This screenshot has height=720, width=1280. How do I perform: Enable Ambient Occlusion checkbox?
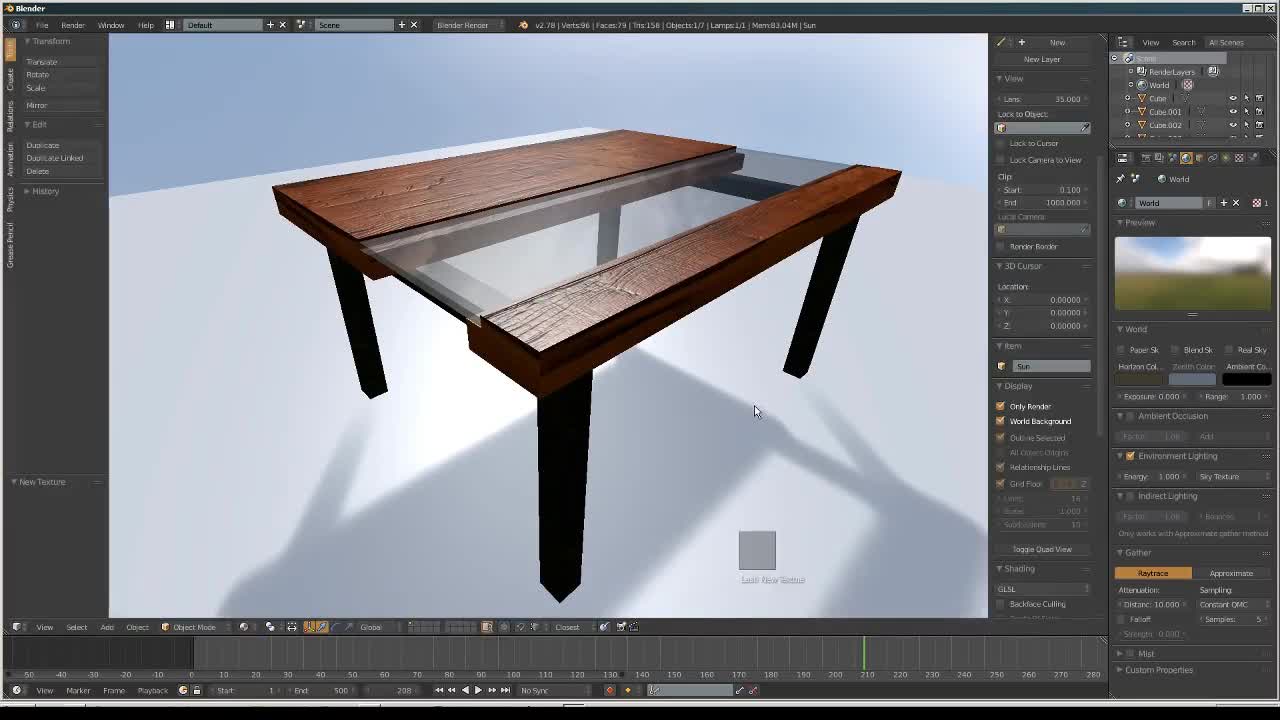pyautogui.click(x=1131, y=416)
